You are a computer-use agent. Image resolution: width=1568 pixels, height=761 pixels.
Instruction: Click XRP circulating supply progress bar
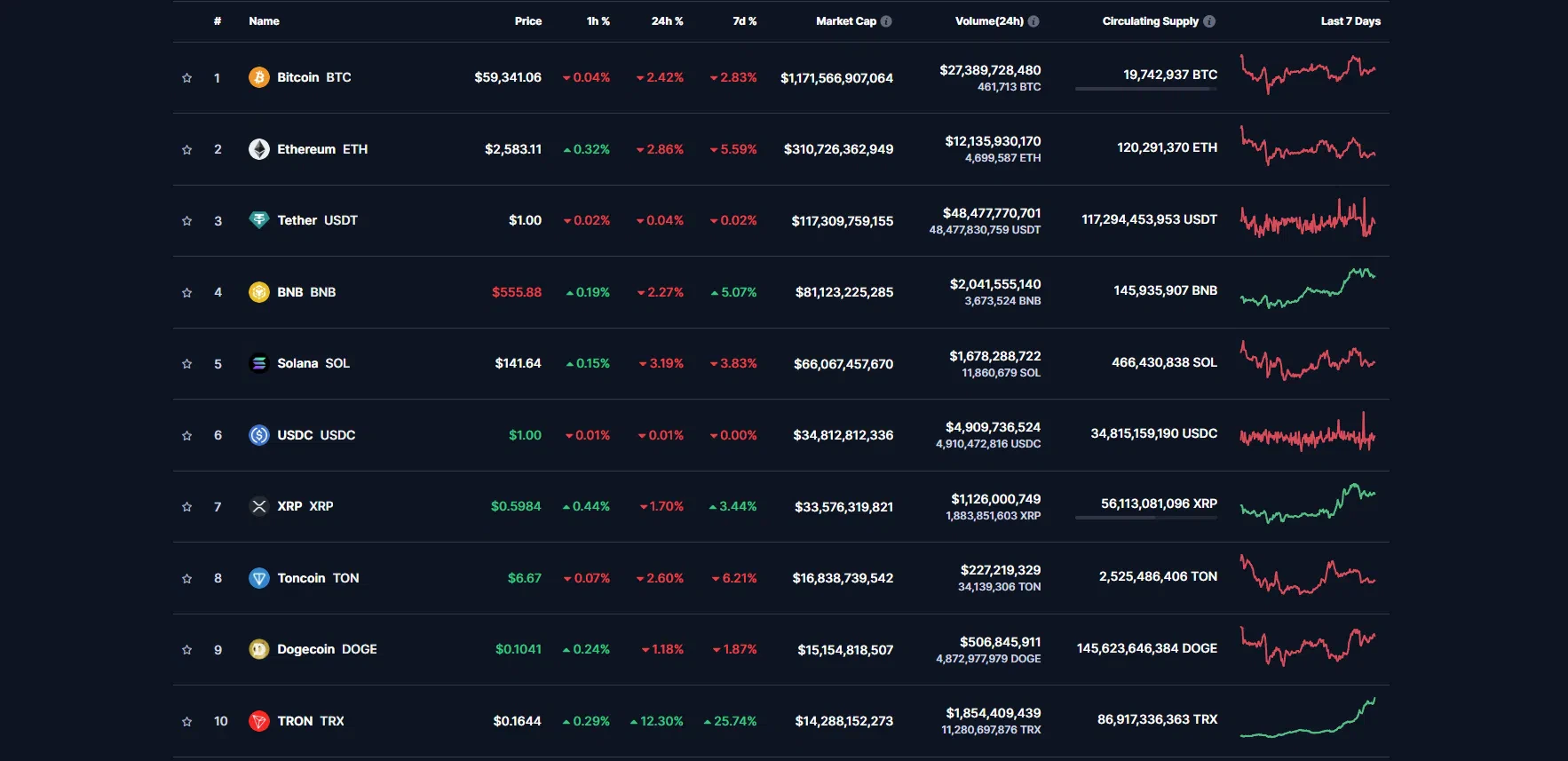[x=1146, y=518]
